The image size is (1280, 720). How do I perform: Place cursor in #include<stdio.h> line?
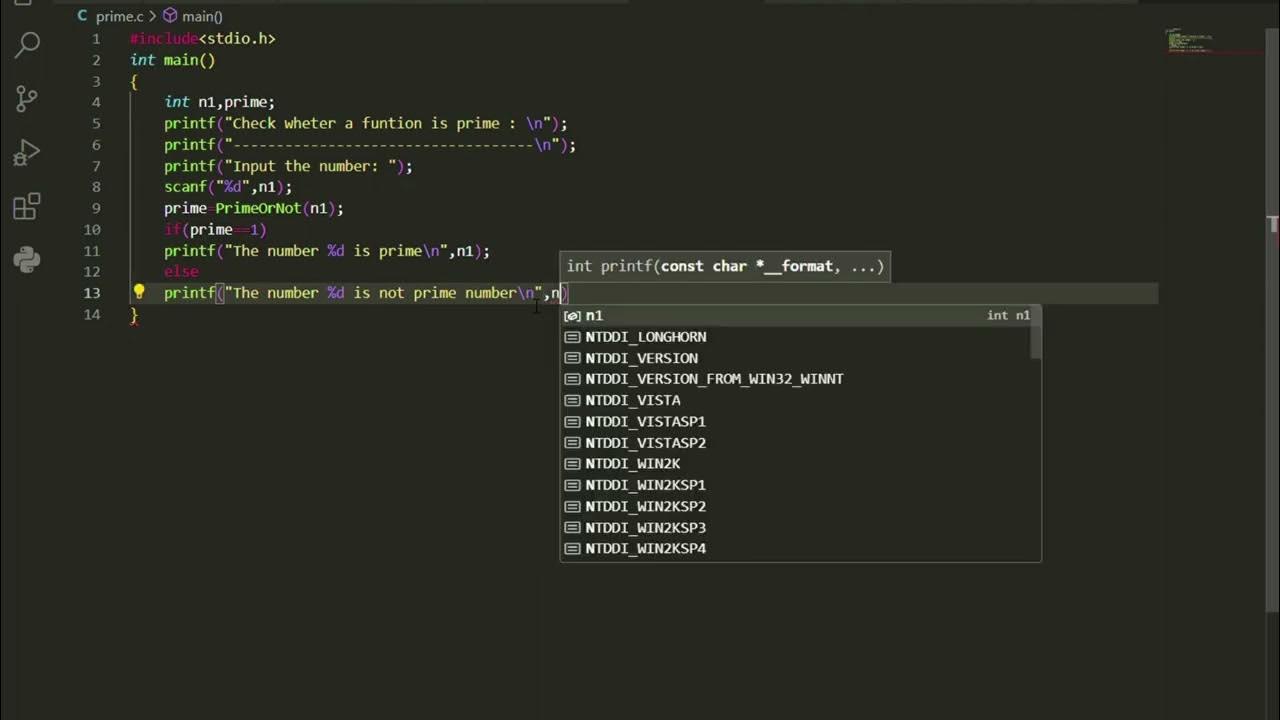tap(202, 39)
